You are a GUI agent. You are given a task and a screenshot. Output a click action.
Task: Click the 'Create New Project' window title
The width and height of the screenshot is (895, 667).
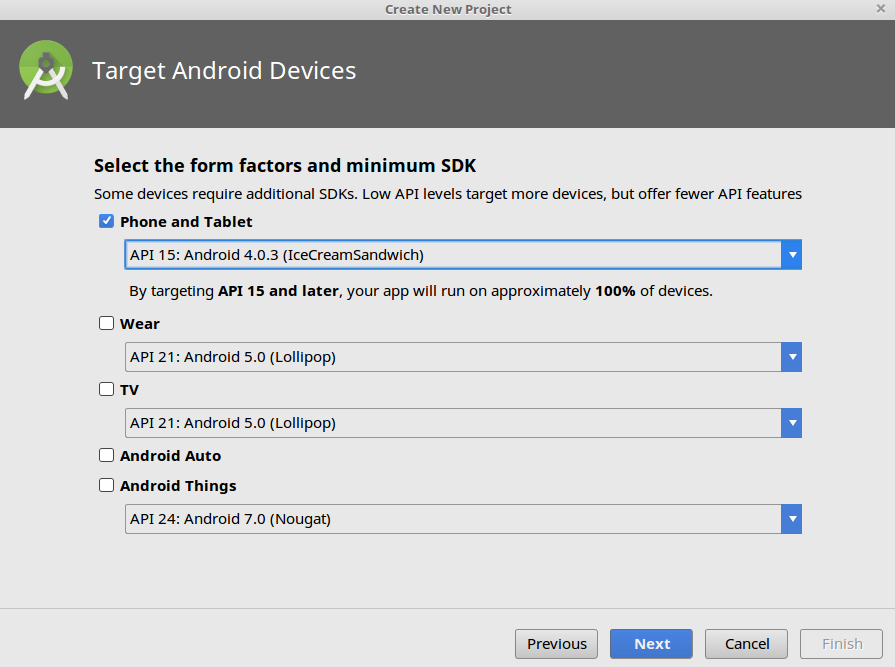point(448,9)
